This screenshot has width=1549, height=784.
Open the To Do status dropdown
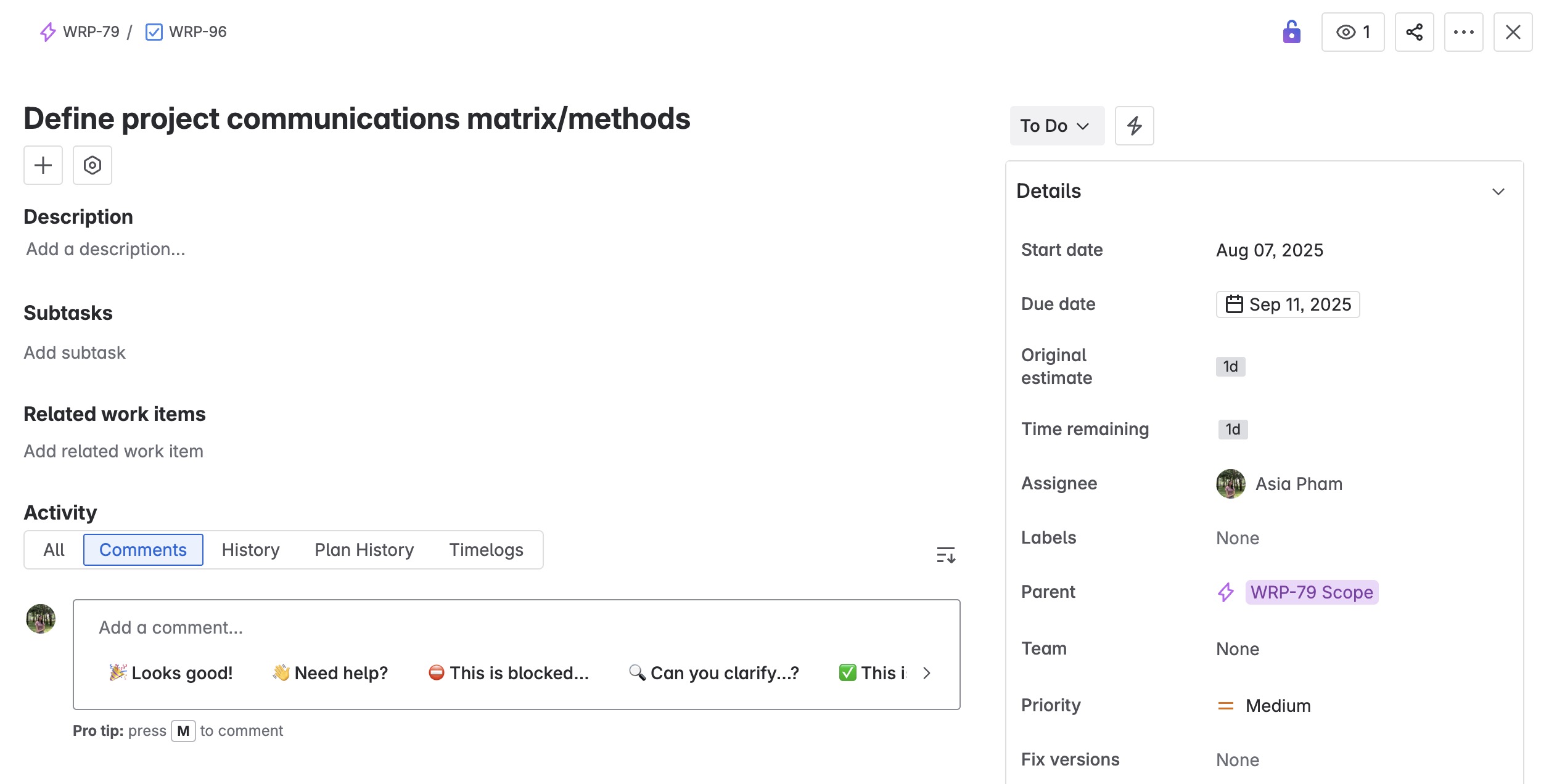1057,126
